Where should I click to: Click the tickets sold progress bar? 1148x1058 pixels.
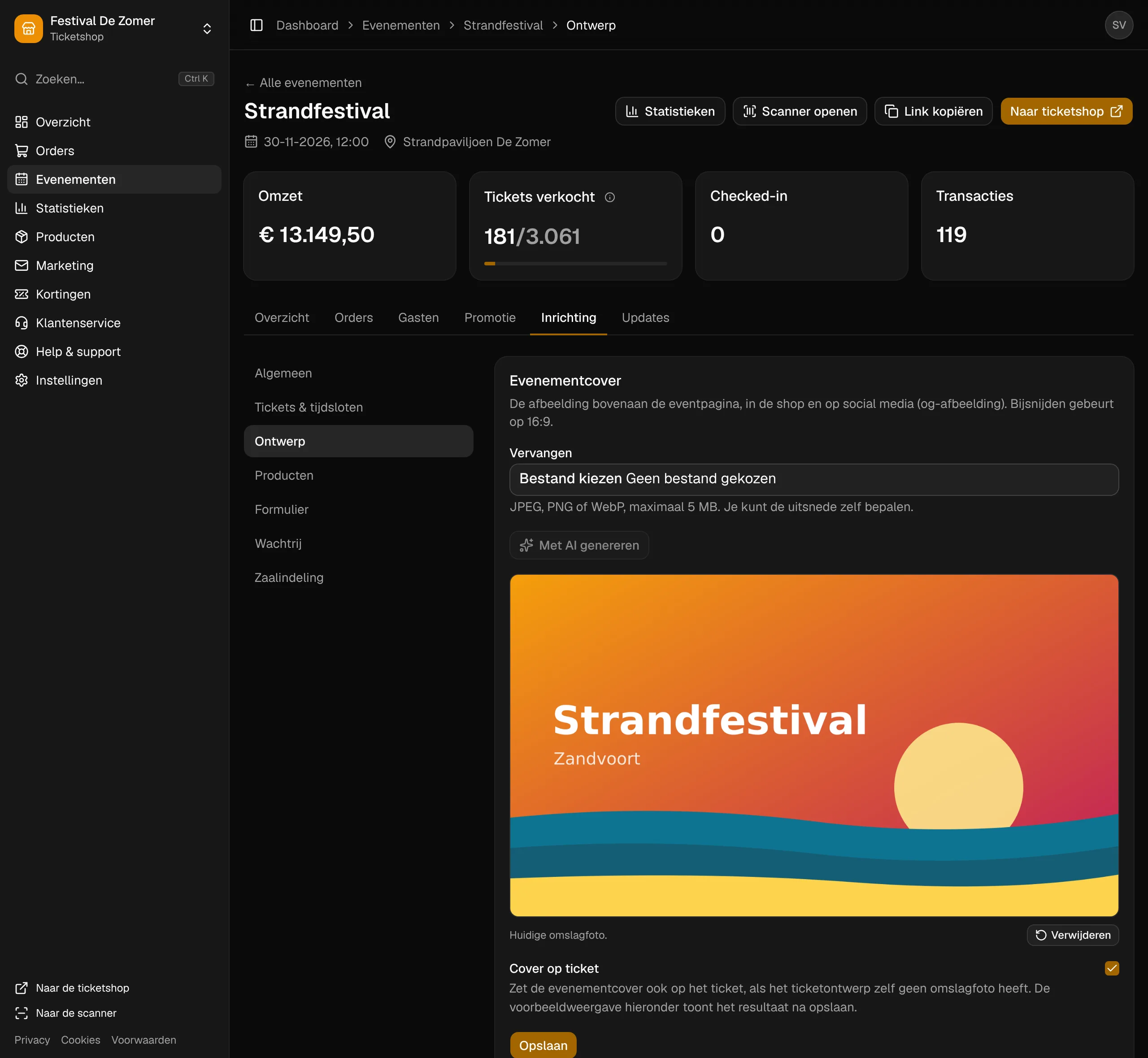pos(575,263)
